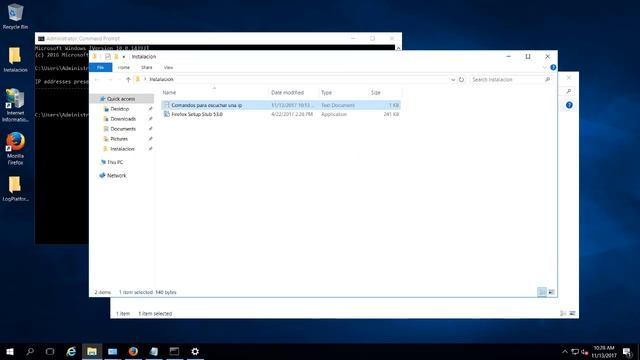Click the taskbar clock showing 10:28 AM
Viewport: 640px width, 360px height.
604,351
